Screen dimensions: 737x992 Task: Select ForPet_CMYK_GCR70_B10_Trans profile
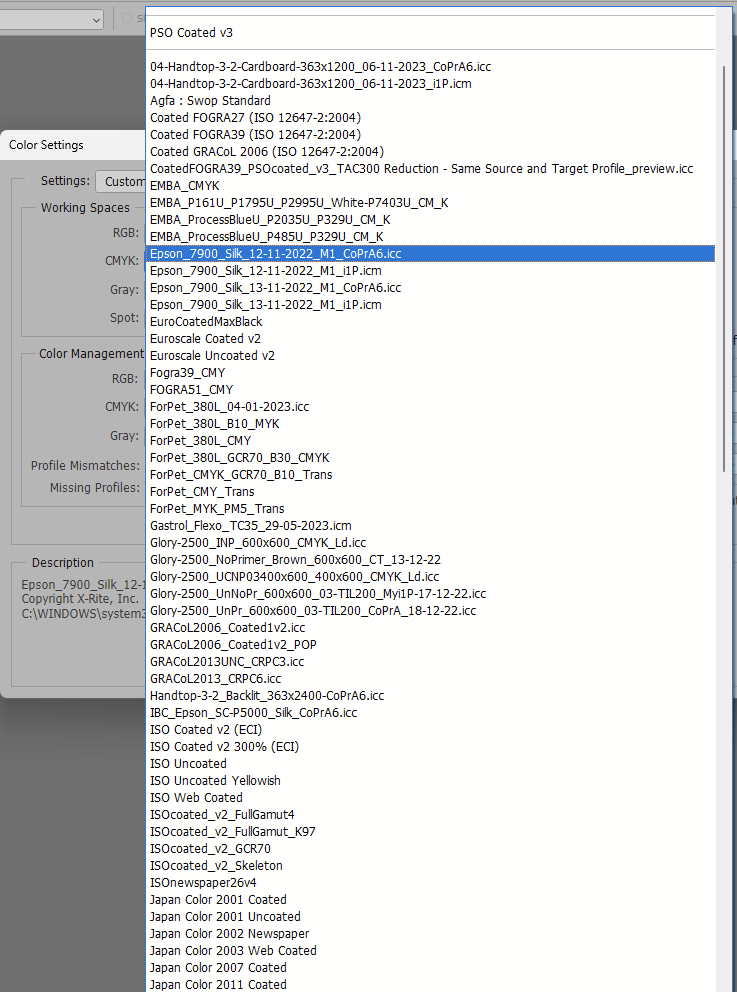pos(430,475)
